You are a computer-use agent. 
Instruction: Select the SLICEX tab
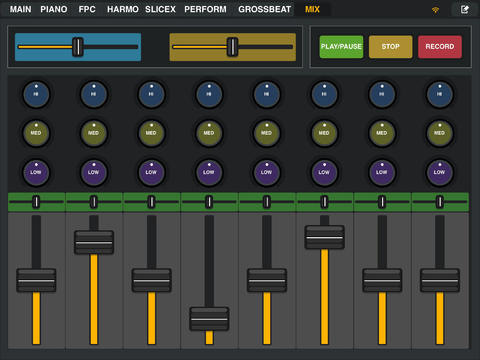click(x=160, y=9)
